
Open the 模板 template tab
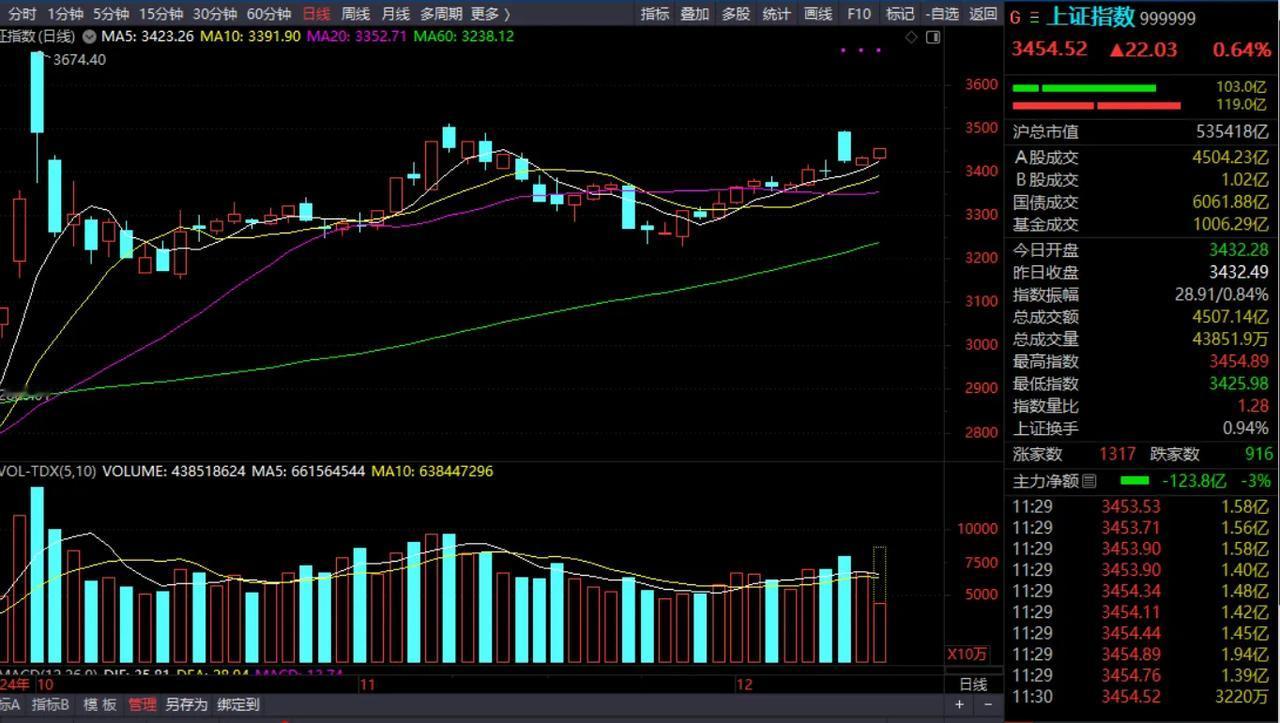click(x=100, y=705)
